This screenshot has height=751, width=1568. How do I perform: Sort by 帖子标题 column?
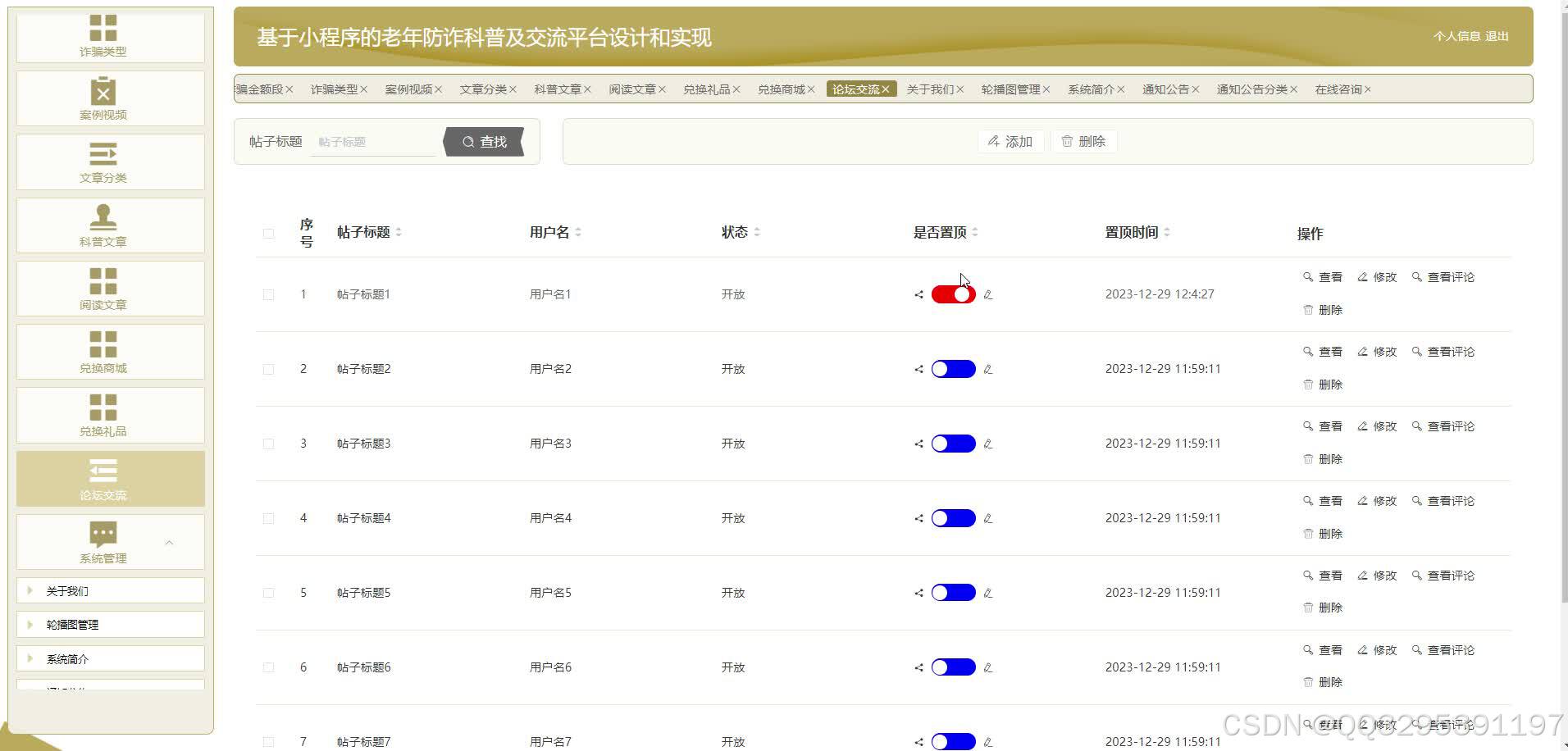pyautogui.click(x=399, y=232)
